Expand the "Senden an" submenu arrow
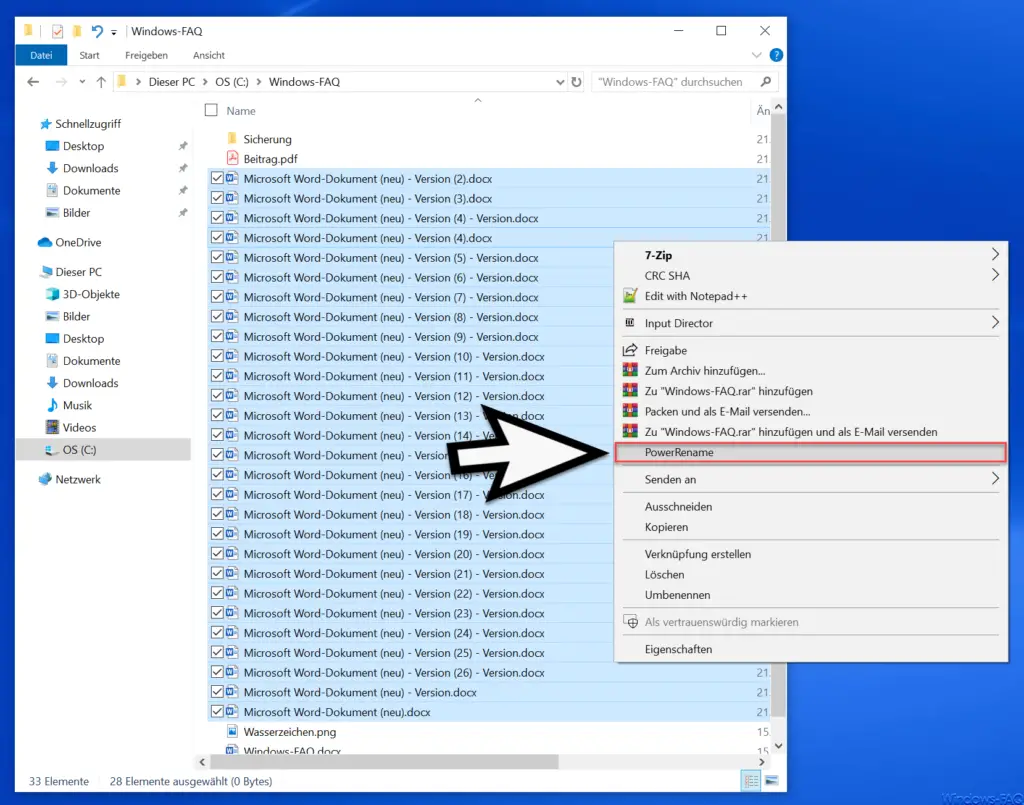The width and height of the screenshot is (1024, 805). pyautogui.click(x=995, y=479)
